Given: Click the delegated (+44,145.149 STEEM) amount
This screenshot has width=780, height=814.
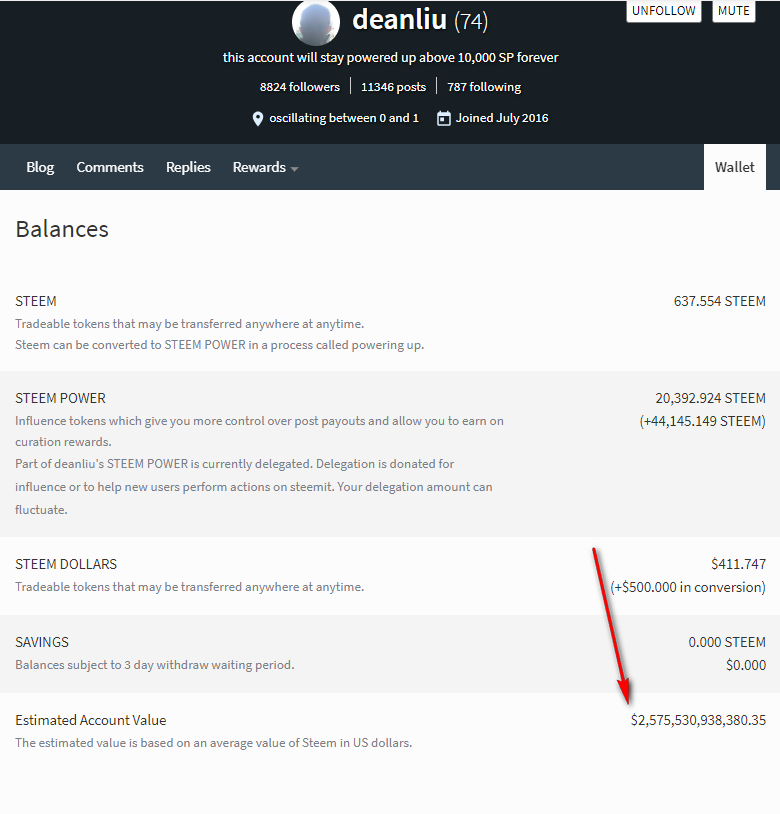Looking at the screenshot, I should point(702,421).
